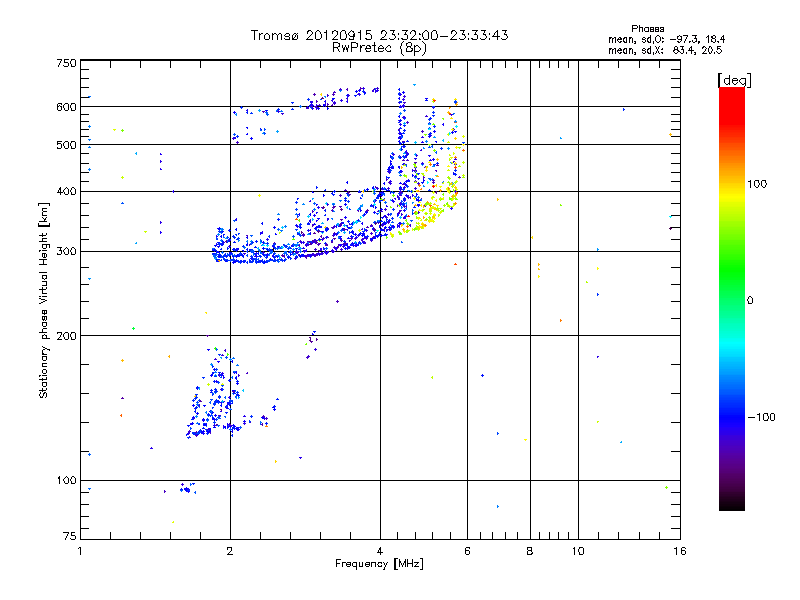Click the x-axis tick label '2'
The height and width of the screenshot is (600, 800).
tap(230, 551)
